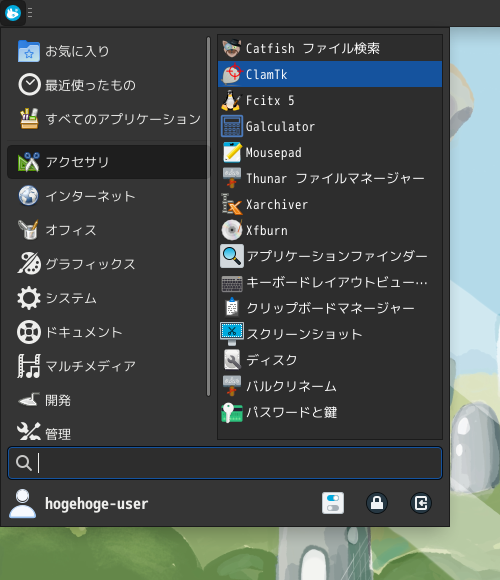The image size is (500, 580).
Task: Open the Whisker menu bird icon
Action: (13, 13)
